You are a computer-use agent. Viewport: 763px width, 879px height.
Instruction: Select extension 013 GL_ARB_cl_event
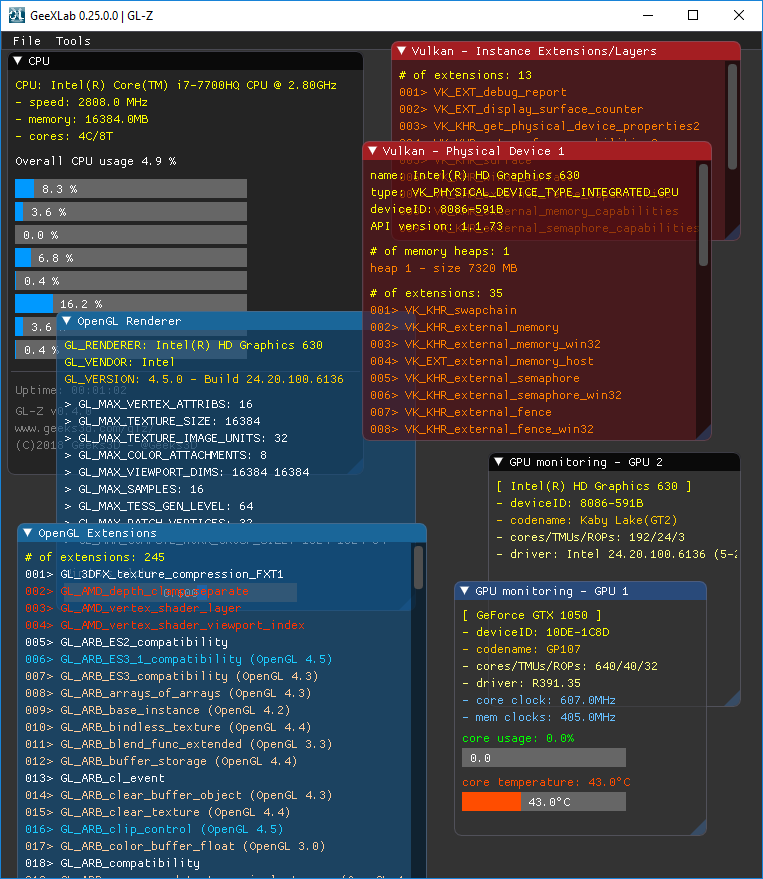point(95,778)
